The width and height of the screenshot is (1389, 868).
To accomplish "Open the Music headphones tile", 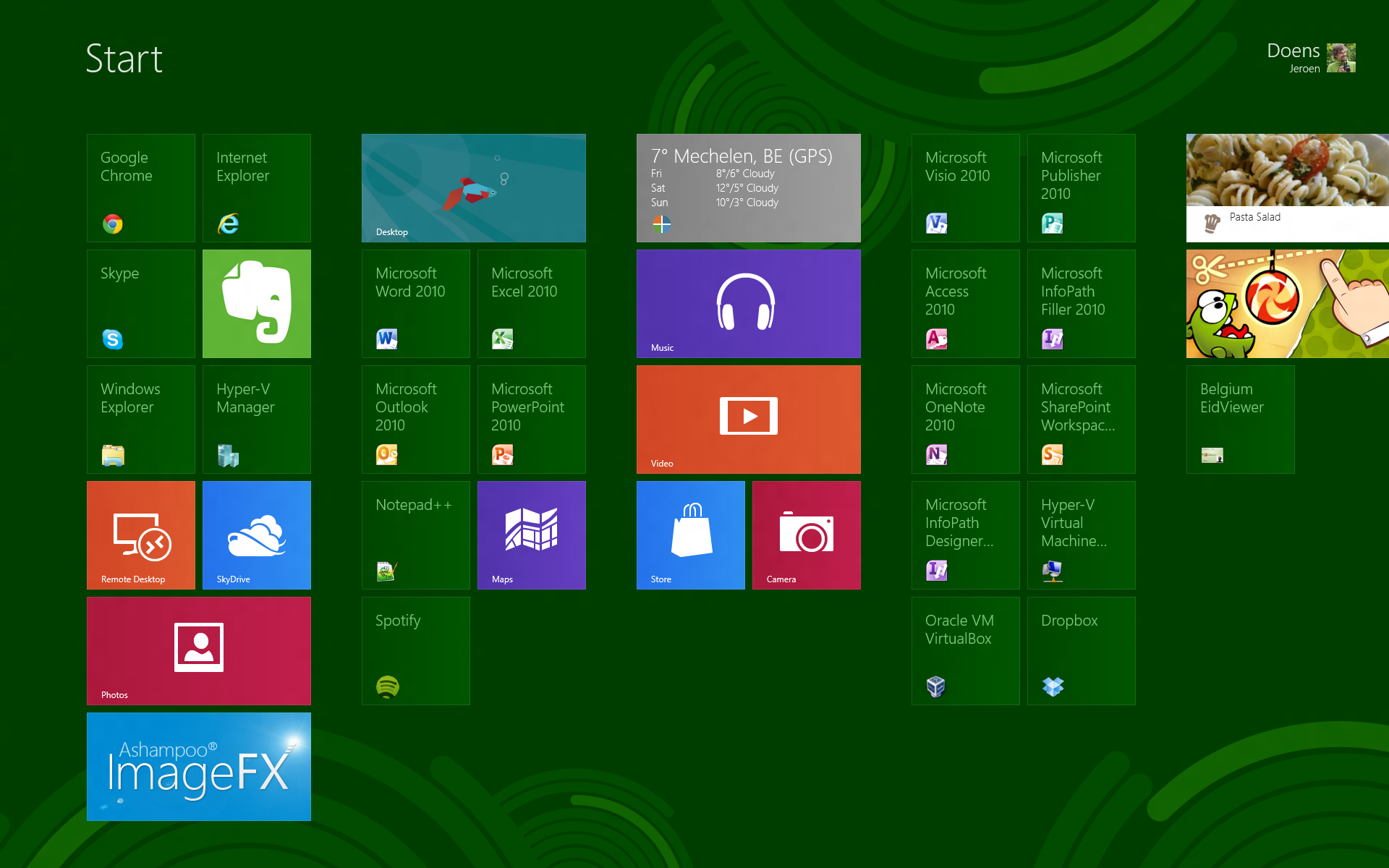I will (x=749, y=304).
